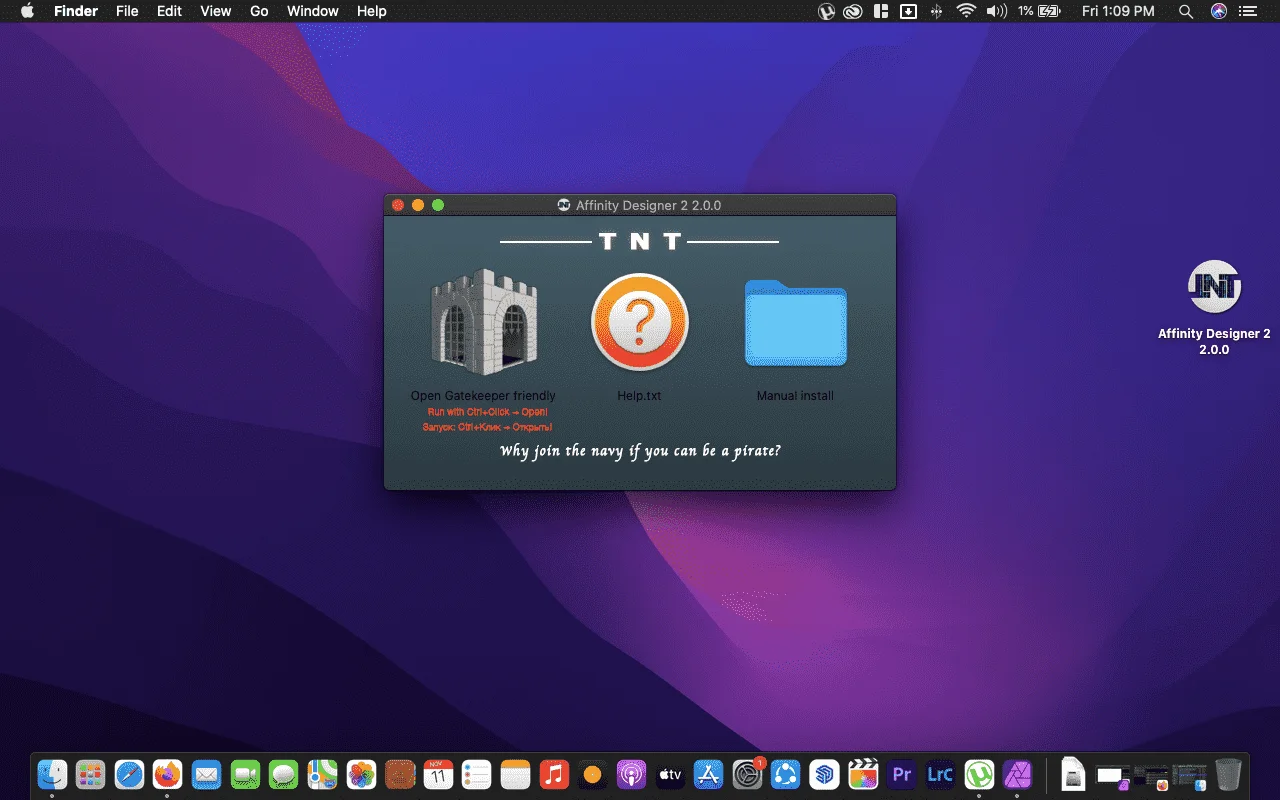Open FaceTime from the Dock
The image size is (1280, 800).
[245, 774]
